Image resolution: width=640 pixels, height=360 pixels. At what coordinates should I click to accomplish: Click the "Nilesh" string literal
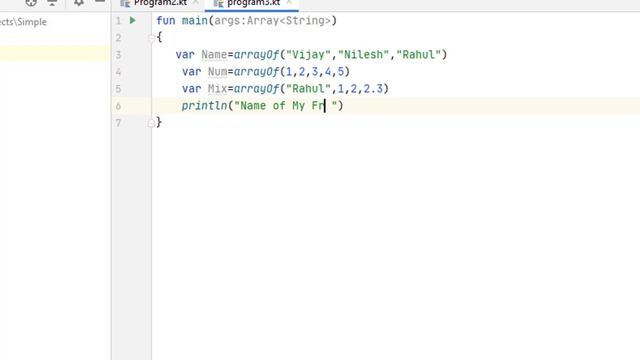point(364,55)
